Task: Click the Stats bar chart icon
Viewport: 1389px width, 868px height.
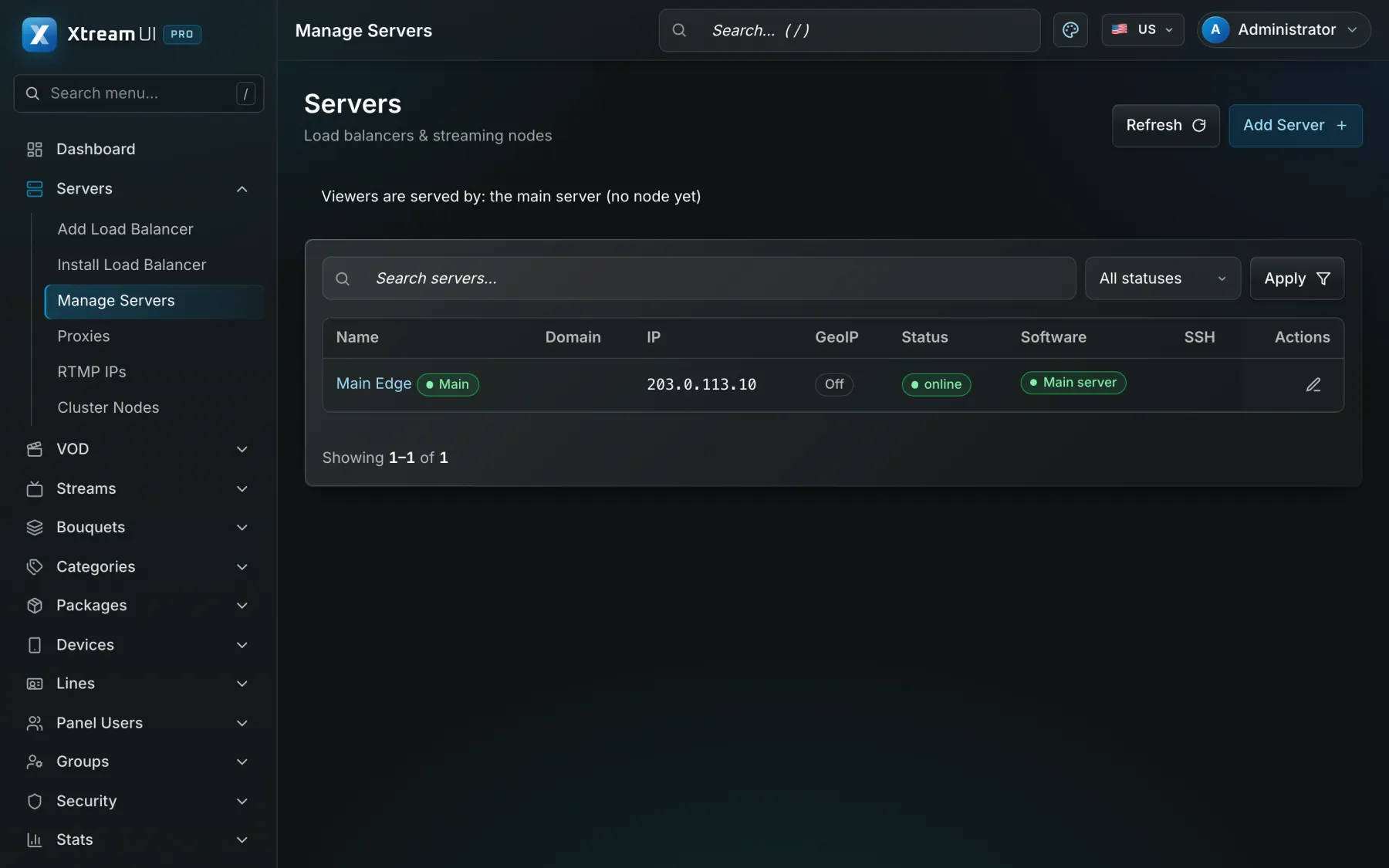Action: coord(35,839)
